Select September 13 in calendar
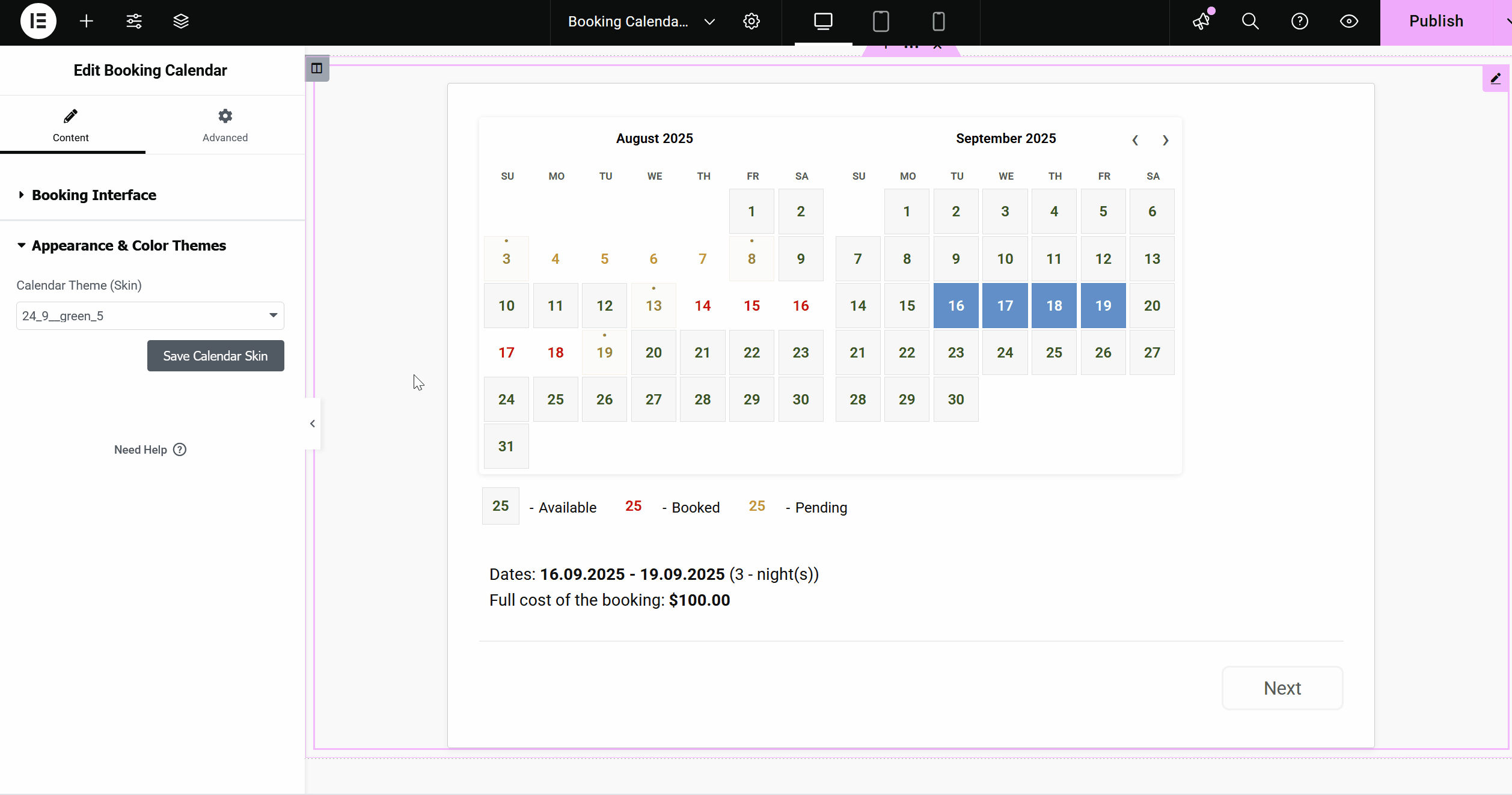1512x795 pixels. 1152,258
